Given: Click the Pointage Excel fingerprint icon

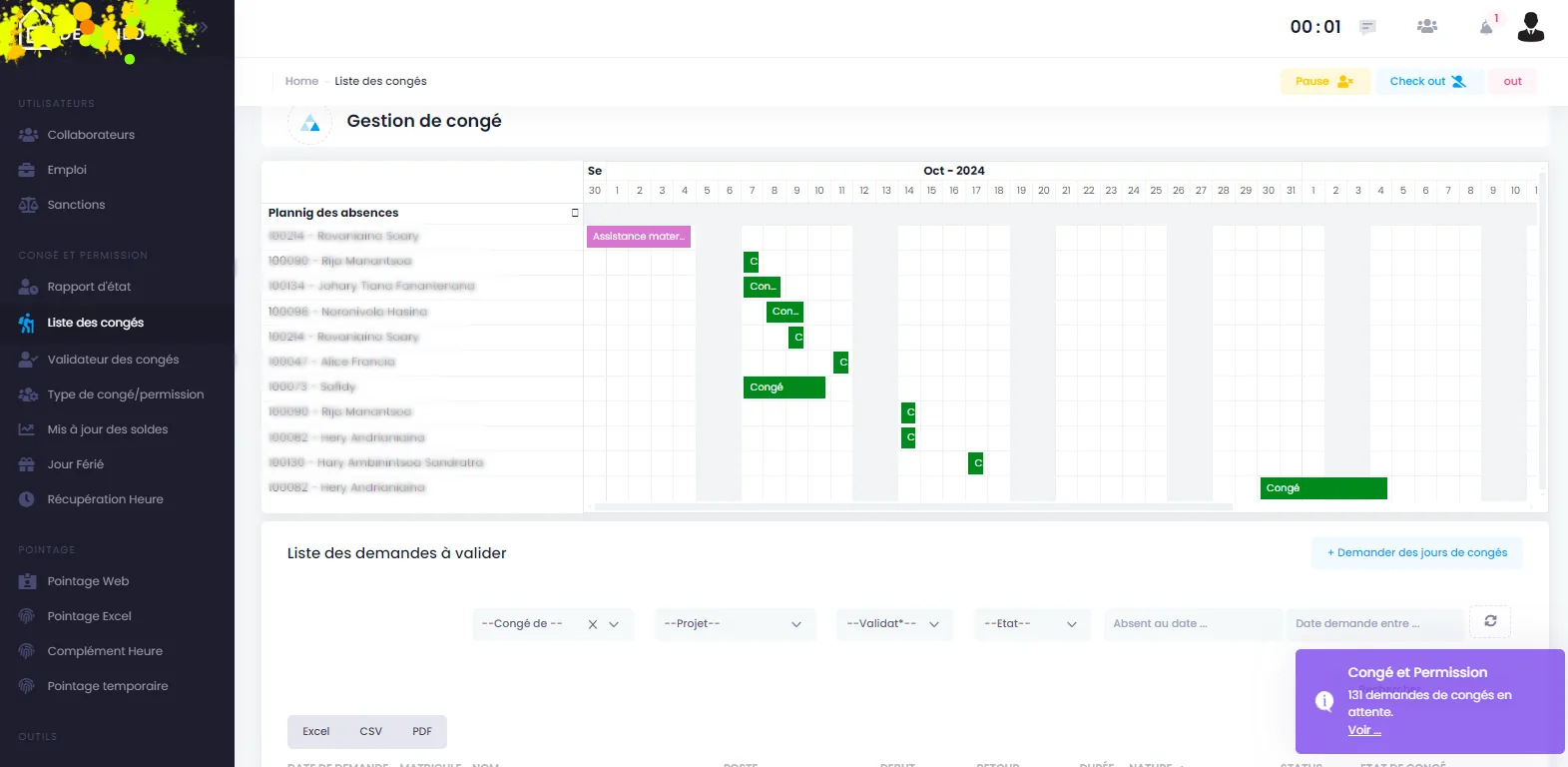Looking at the screenshot, I should [27, 616].
